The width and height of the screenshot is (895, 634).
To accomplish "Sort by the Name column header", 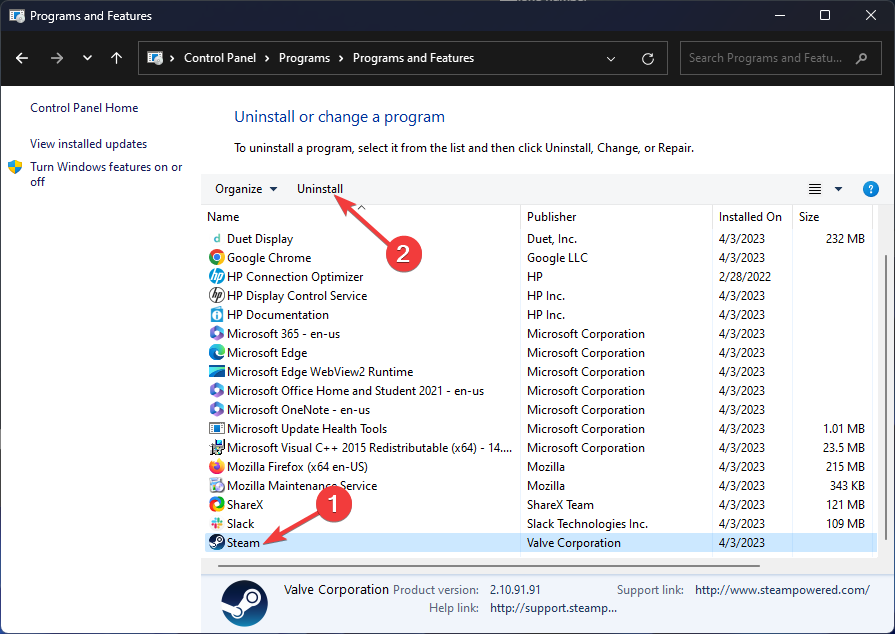I will coord(362,217).
